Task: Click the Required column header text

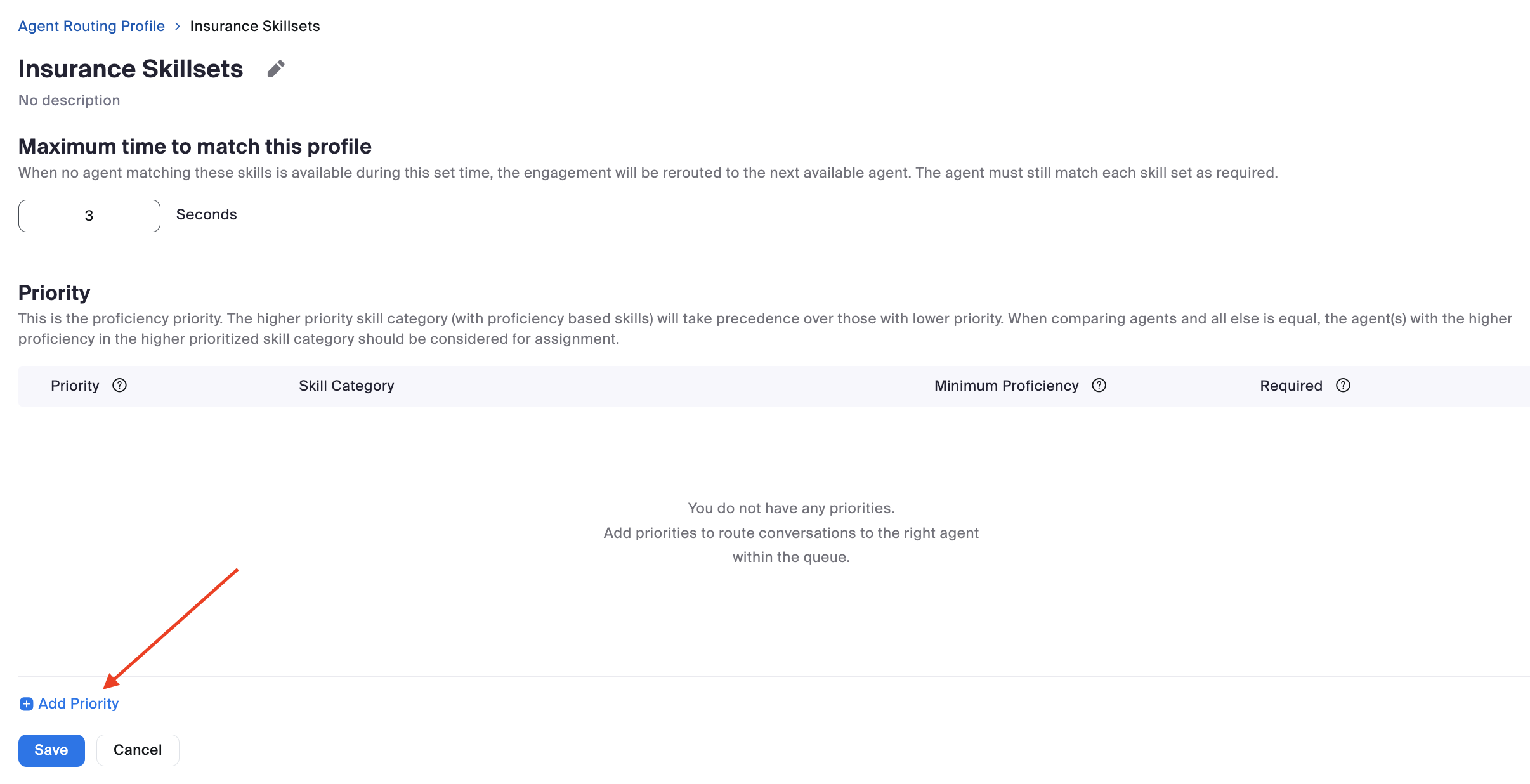Action: (x=1291, y=386)
